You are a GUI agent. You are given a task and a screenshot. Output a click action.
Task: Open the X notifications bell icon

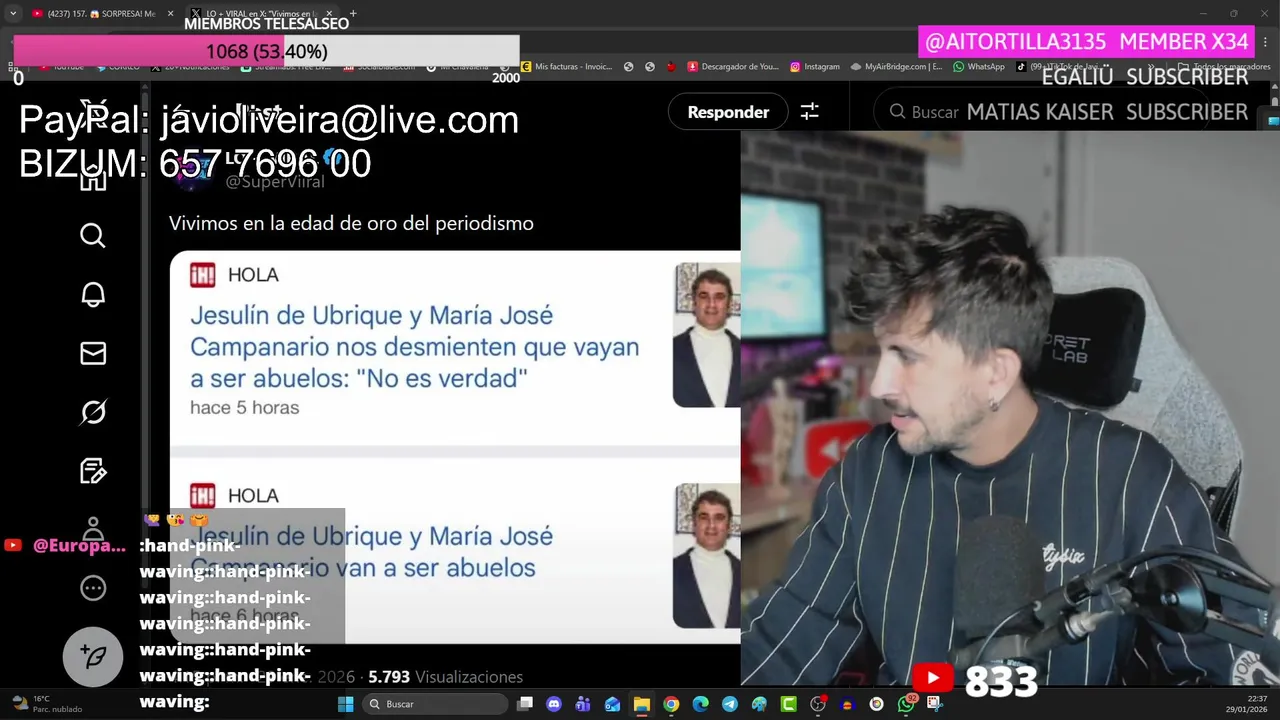[93, 294]
